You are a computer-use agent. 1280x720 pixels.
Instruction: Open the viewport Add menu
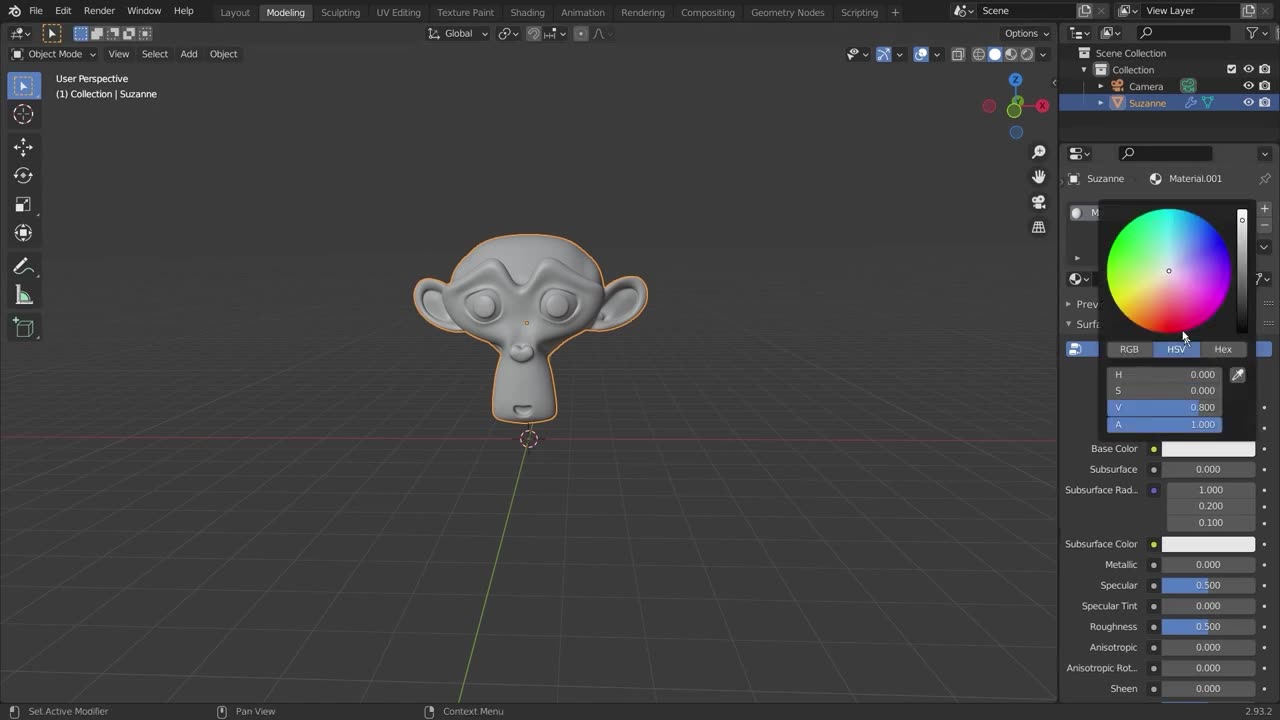pyautogui.click(x=189, y=54)
